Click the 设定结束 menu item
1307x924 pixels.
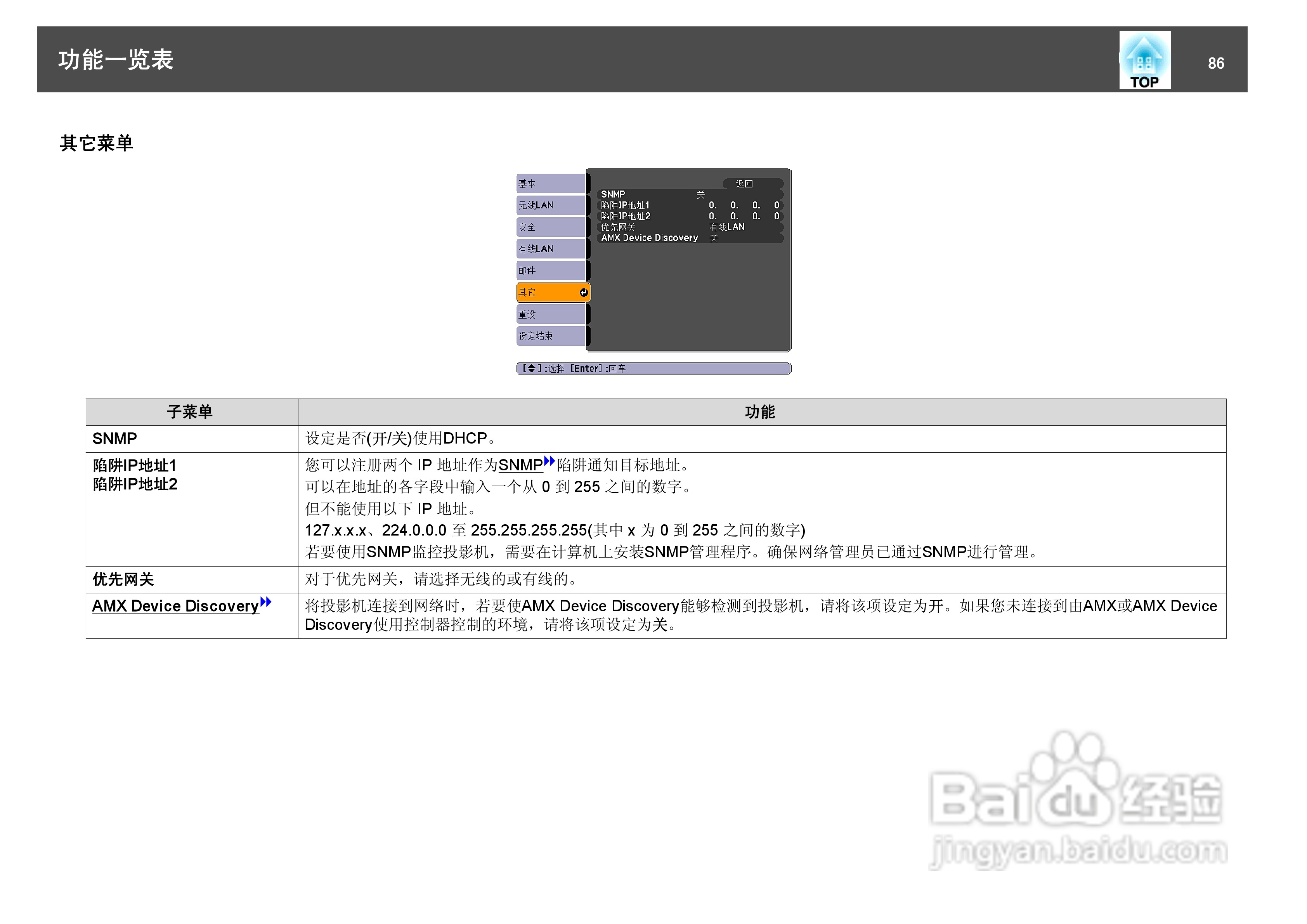pos(550,336)
